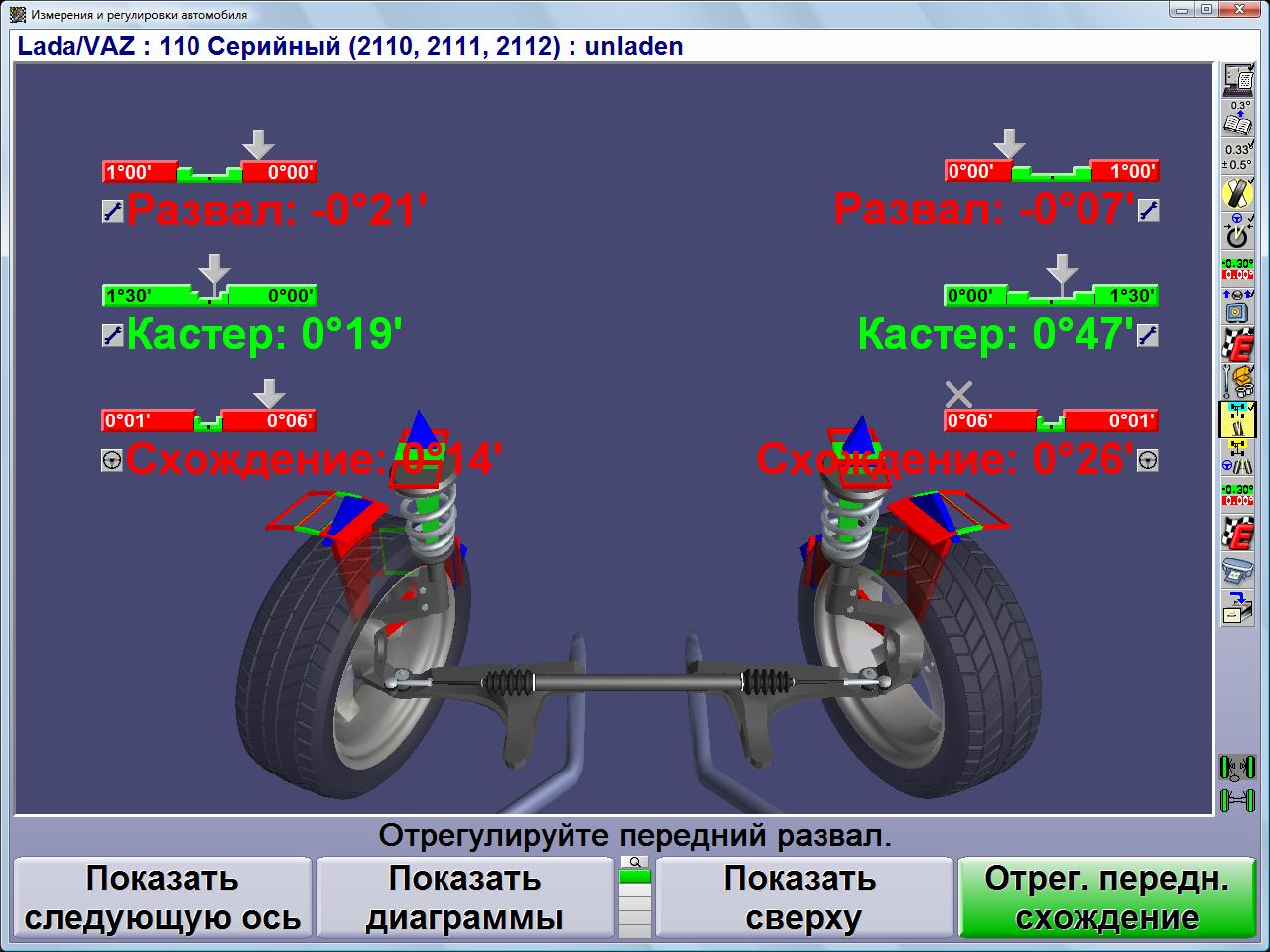Open the lower checkered flag E icon
The height and width of the screenshot is (952, 1270).
pyautogui.click(x=1237, y=533)
